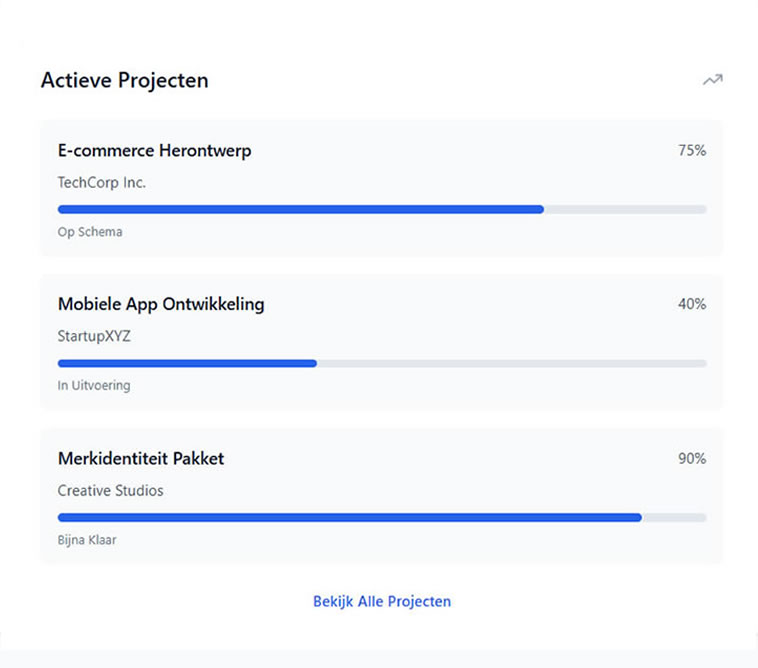Open the Merkidentiteit Pakket project
The image size is (758, 668).
pos(141,459)
